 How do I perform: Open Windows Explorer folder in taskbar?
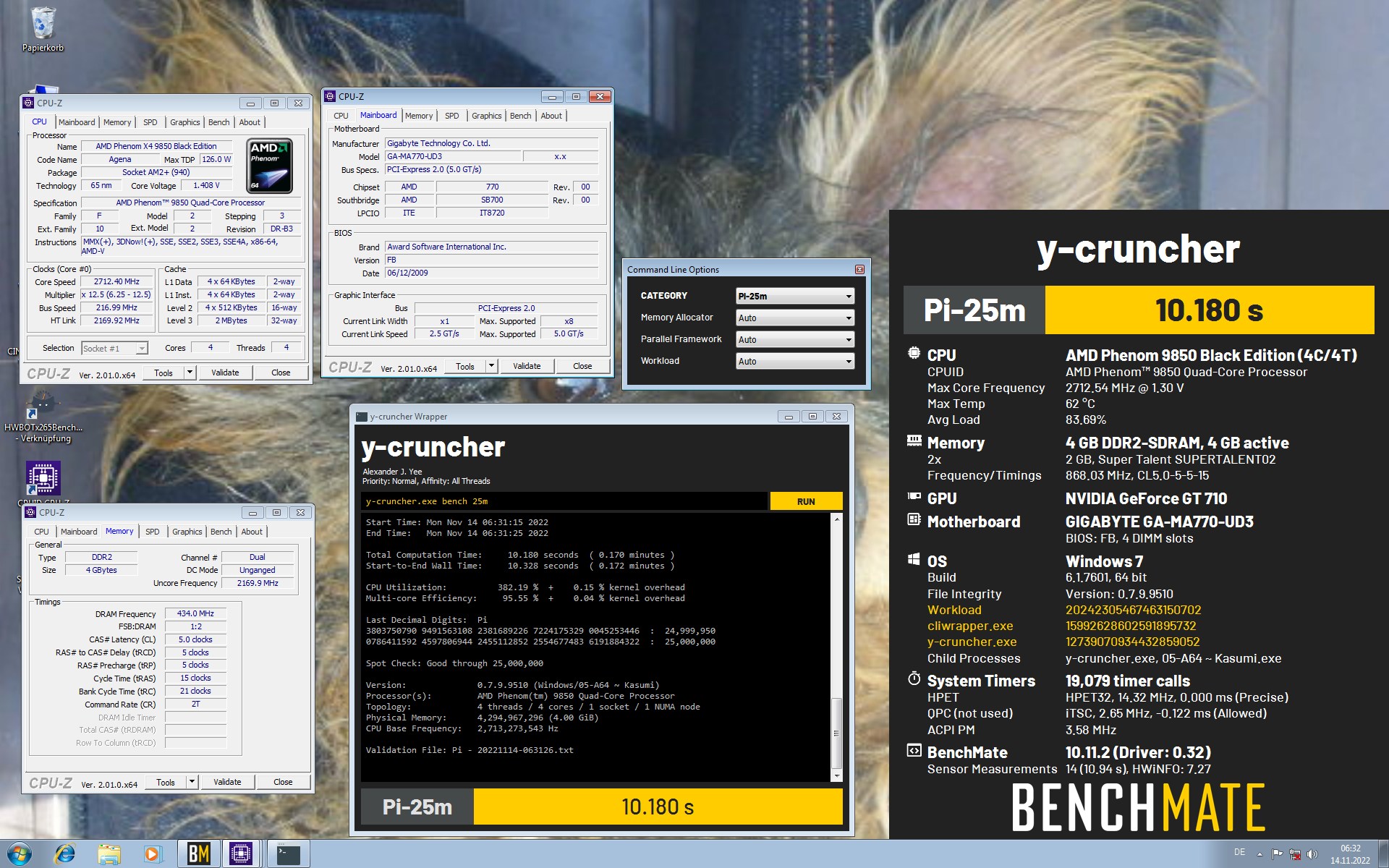click(x=109, y=854)
